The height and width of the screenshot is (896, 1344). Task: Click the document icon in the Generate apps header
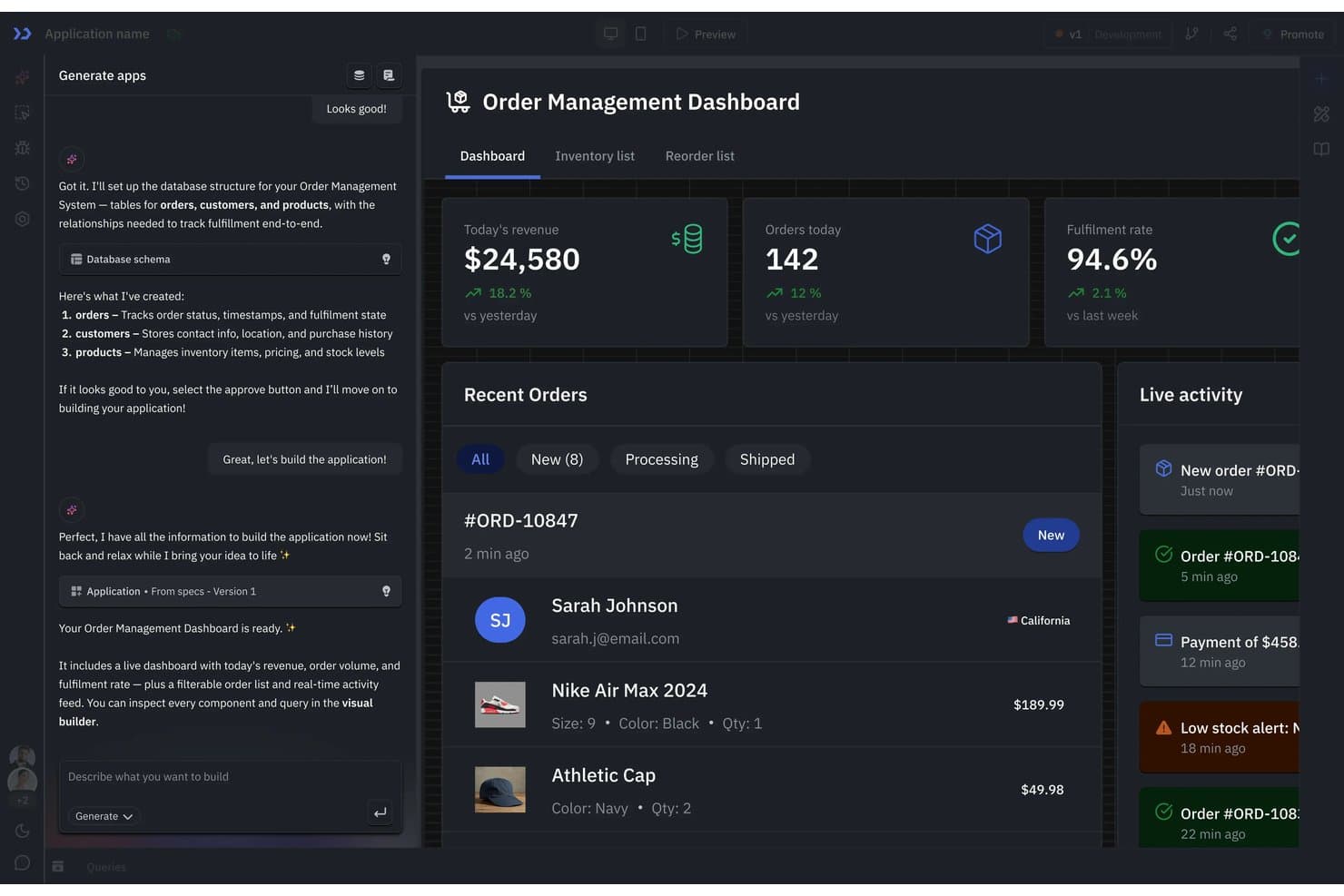point(389,75)
